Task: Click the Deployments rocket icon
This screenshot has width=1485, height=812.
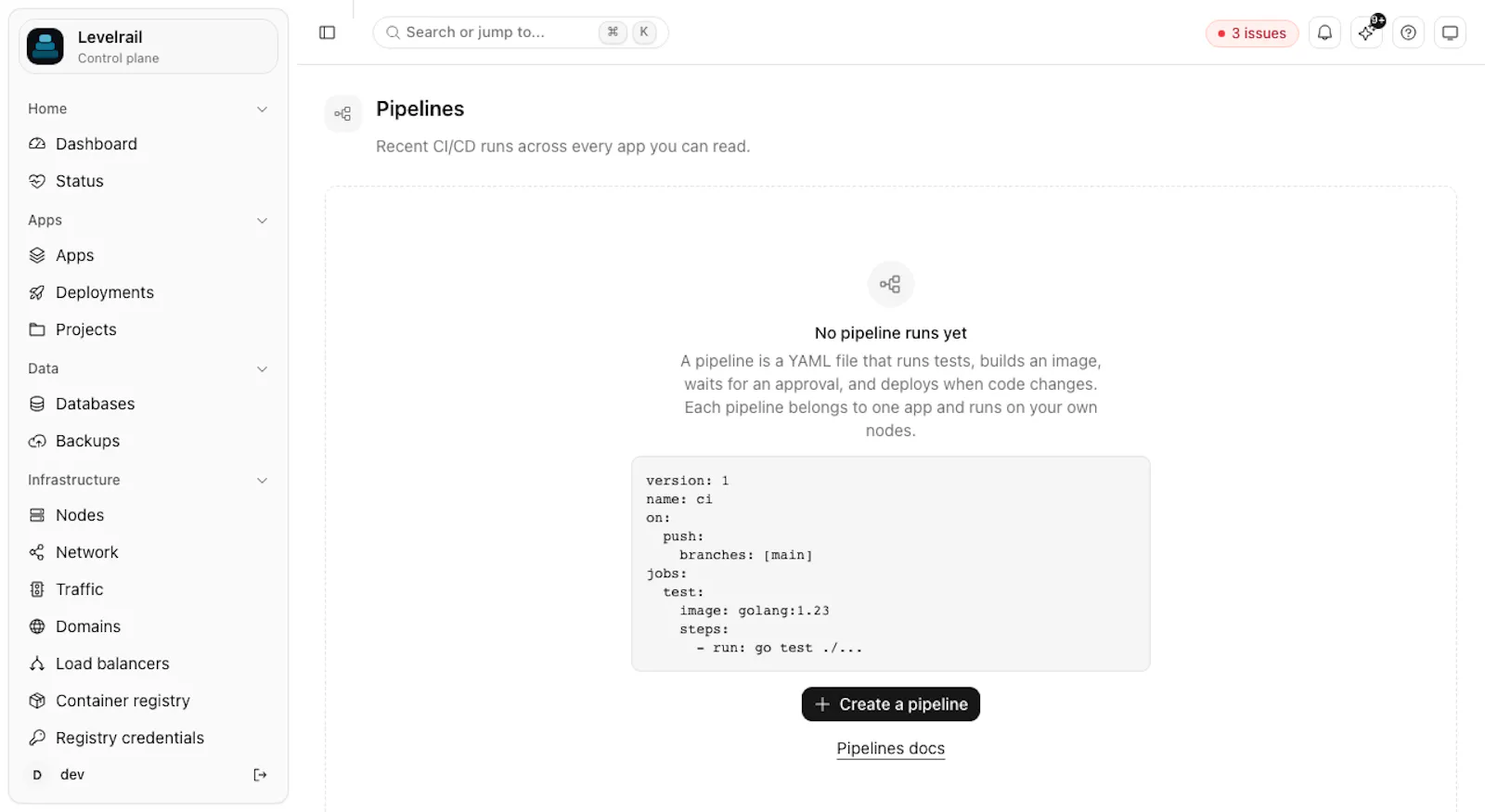Action: [37, 292]
